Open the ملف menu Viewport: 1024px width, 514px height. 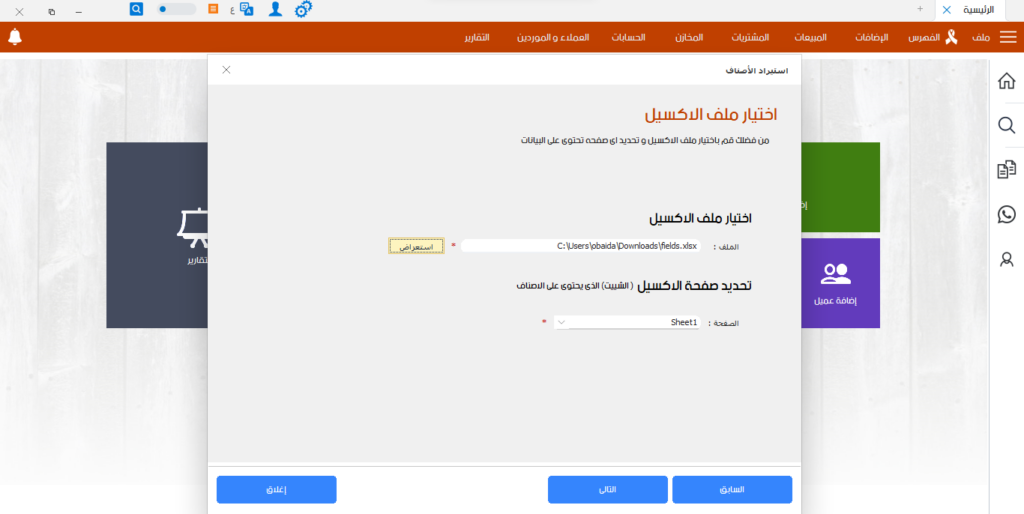[982, 37]
